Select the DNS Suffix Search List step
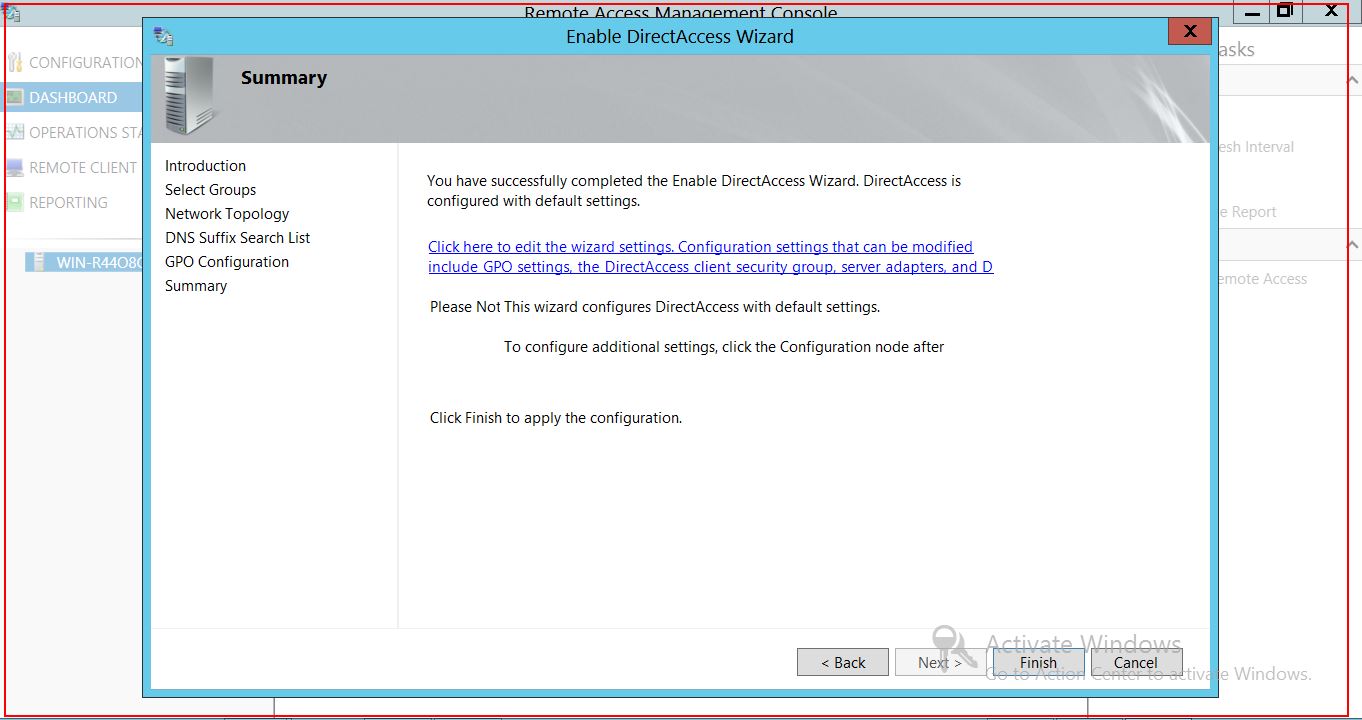This screenshot has width=1362, height=720. pos(238,238)
